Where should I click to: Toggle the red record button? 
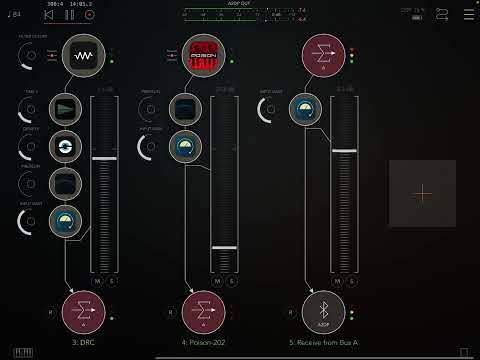click(x=90, y=15)
